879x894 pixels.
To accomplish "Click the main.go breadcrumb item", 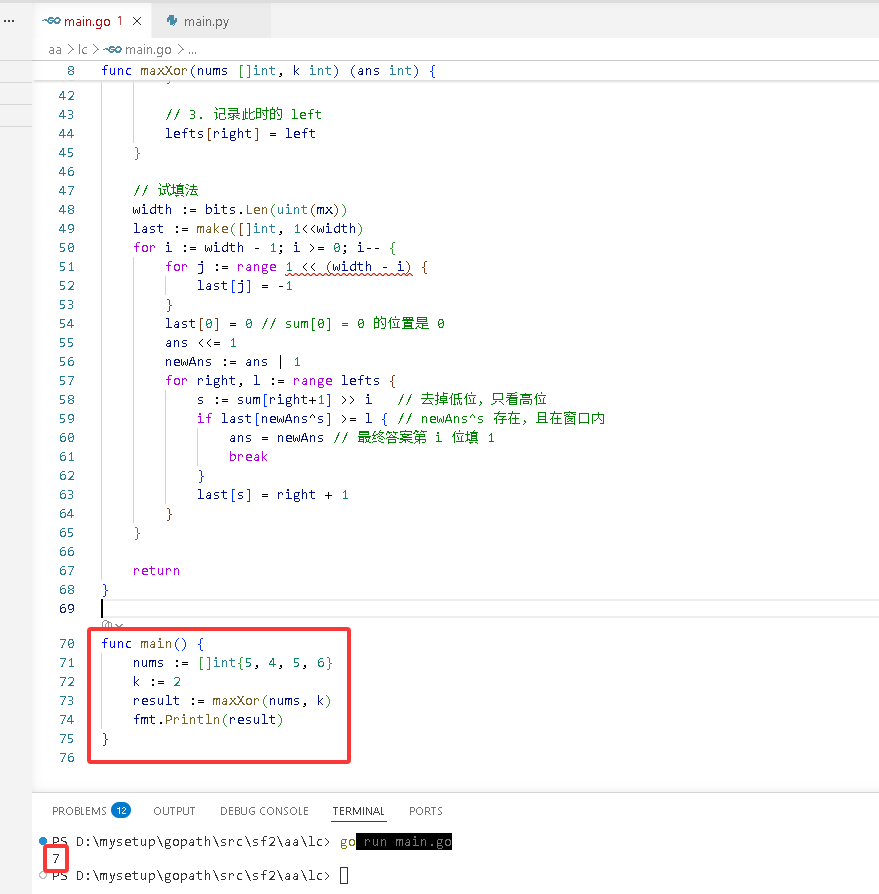I will coord(138,50).
